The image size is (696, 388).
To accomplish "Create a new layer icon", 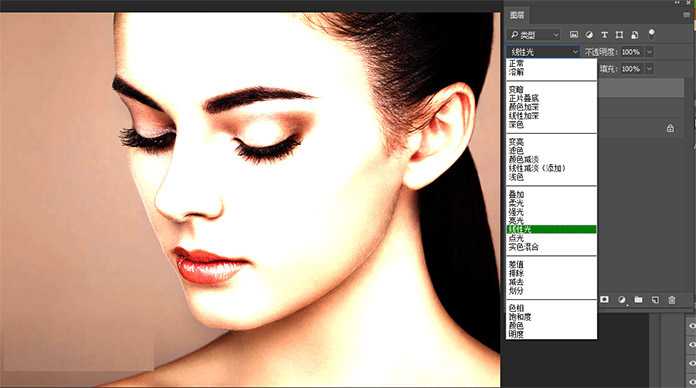I will [x=655, y=300].
